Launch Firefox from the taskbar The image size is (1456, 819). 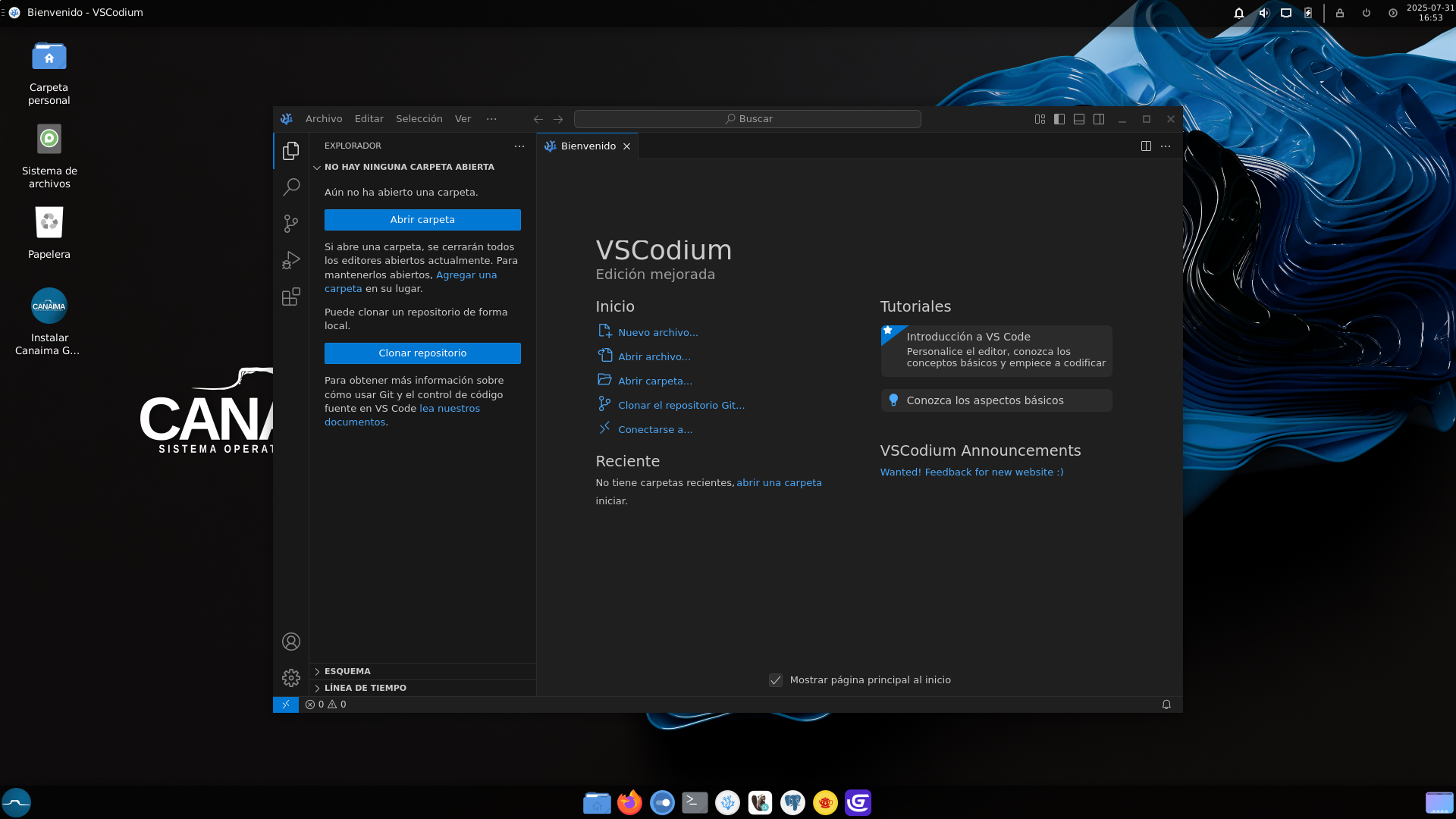click(629, 802)
